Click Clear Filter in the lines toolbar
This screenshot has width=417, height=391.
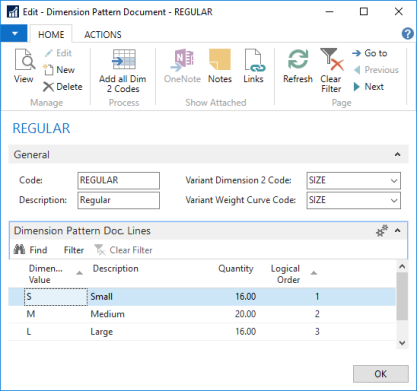click(124, 250)
